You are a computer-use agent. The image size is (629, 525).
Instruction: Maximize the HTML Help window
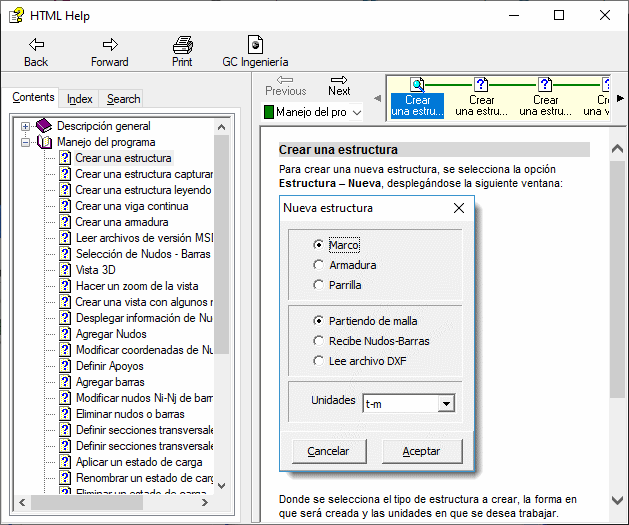pyautogui.click(x=559, y=16)
